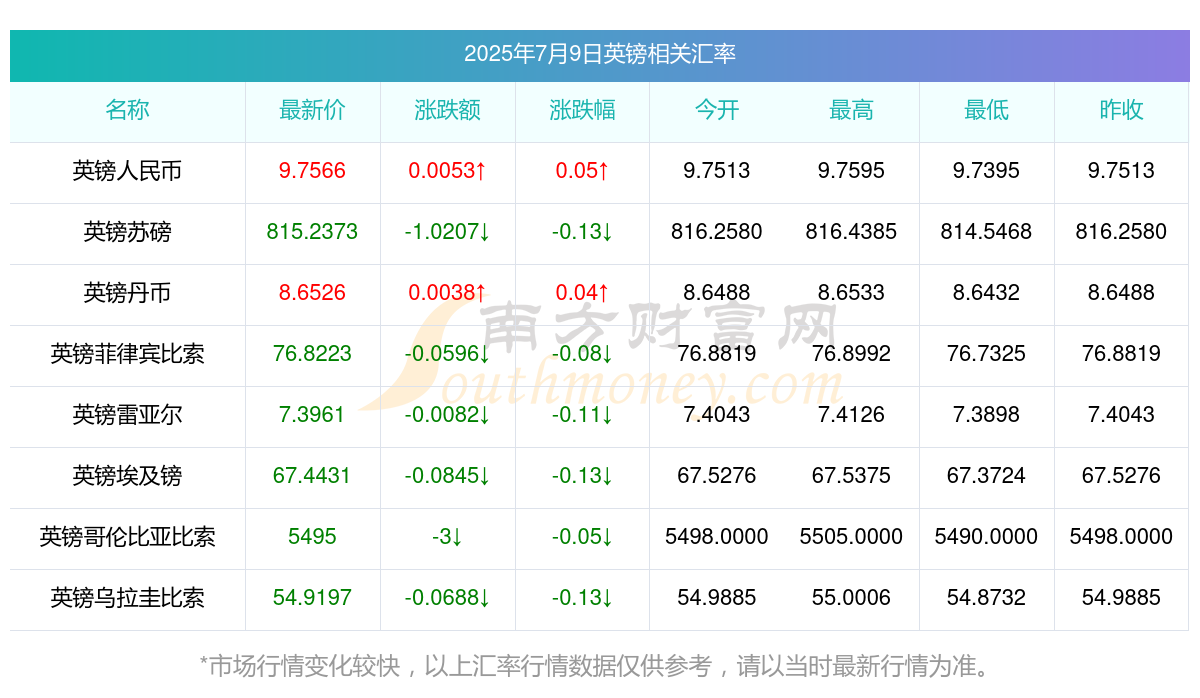This screenshot has height=698, width=1200.
Task: Click change percent -0.05↓ in 英镑哥伦比亚比索 row
Action: click(582, 537)
